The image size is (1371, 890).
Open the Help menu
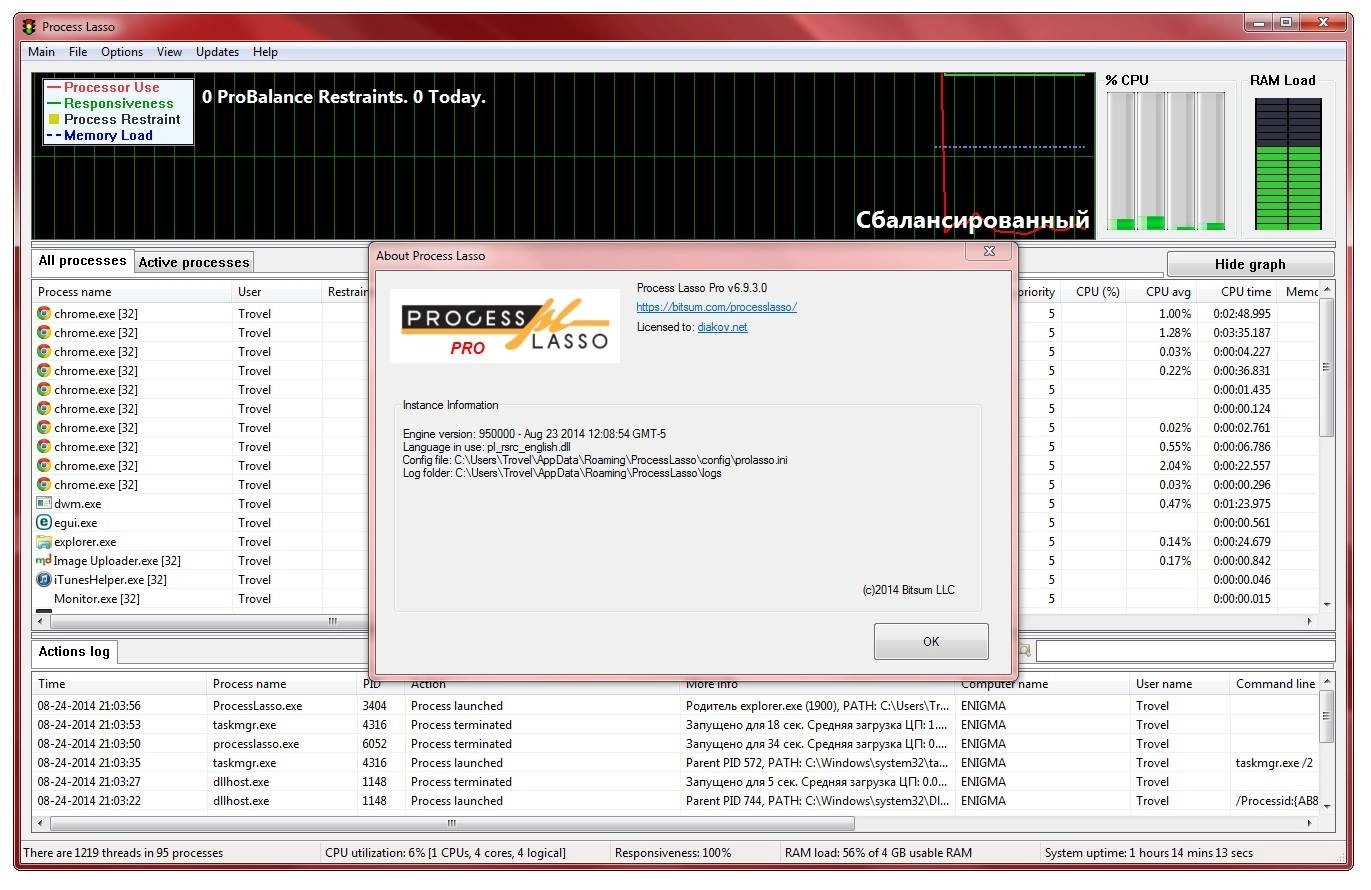coord(265,52)
